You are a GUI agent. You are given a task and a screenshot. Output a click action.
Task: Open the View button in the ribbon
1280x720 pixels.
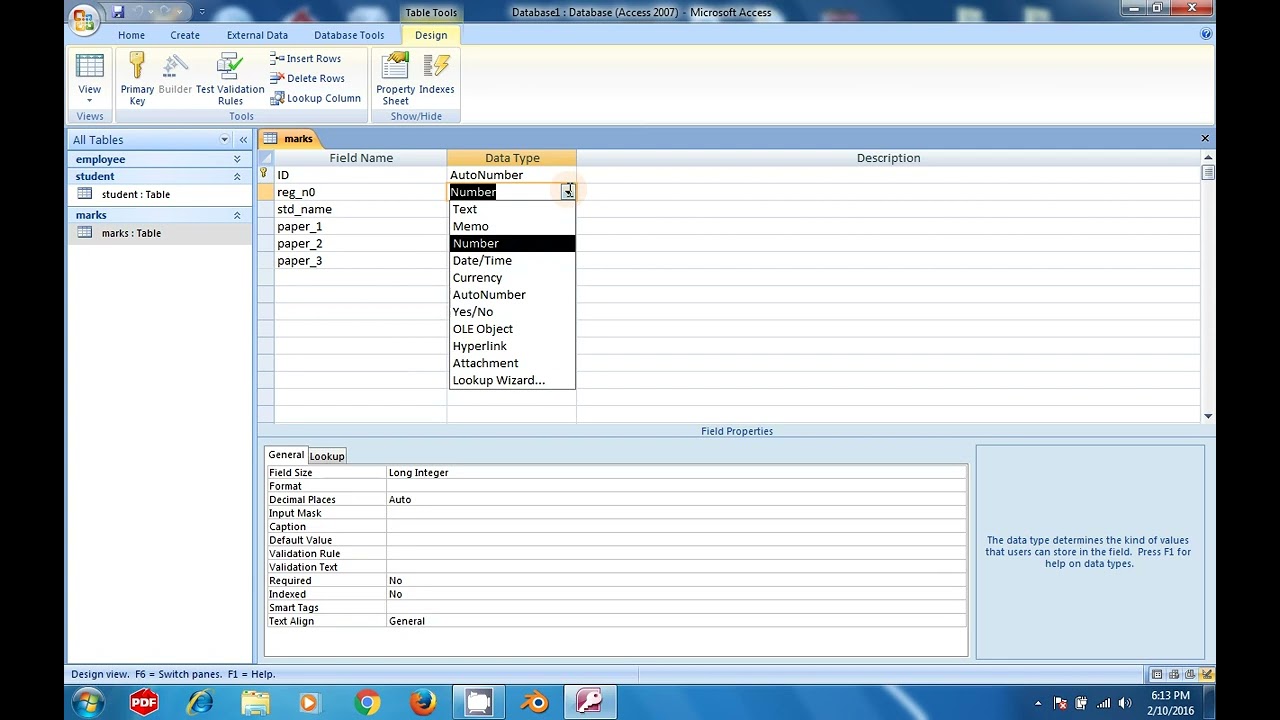[89, 79]
